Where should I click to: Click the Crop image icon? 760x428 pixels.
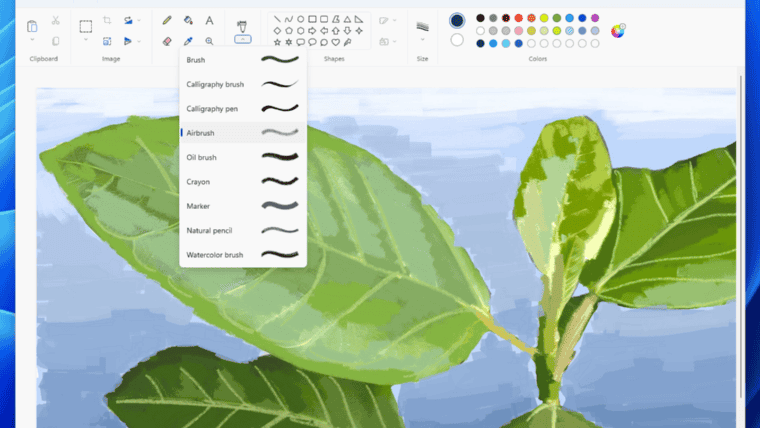tap(107, 20)
